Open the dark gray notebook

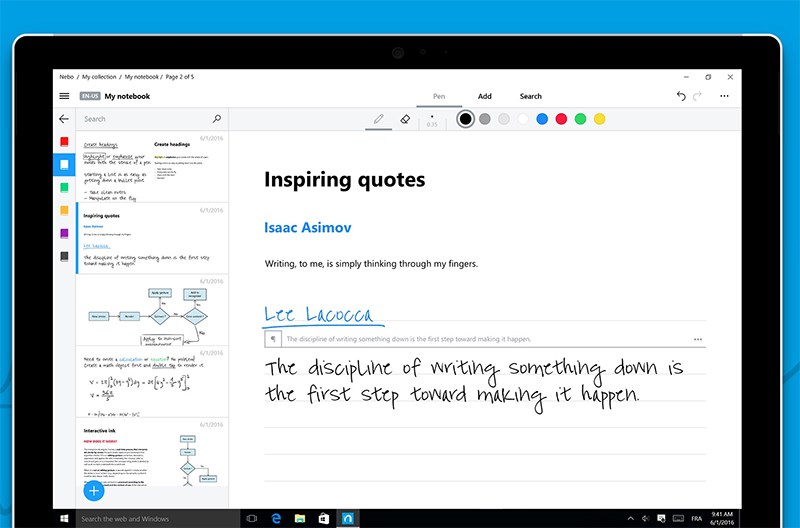(x=64, y=256)
